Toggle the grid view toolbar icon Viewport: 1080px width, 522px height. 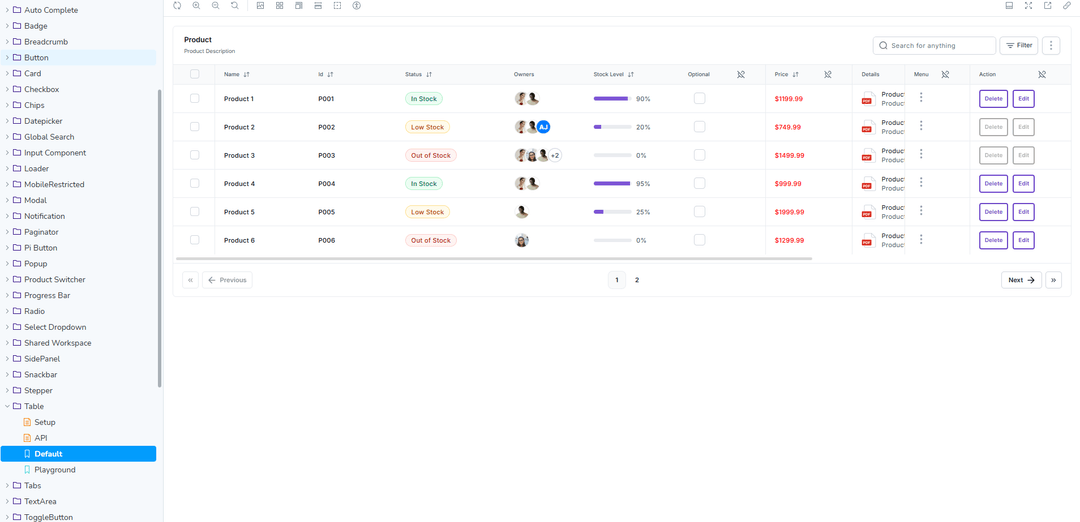tap(280, 6)
